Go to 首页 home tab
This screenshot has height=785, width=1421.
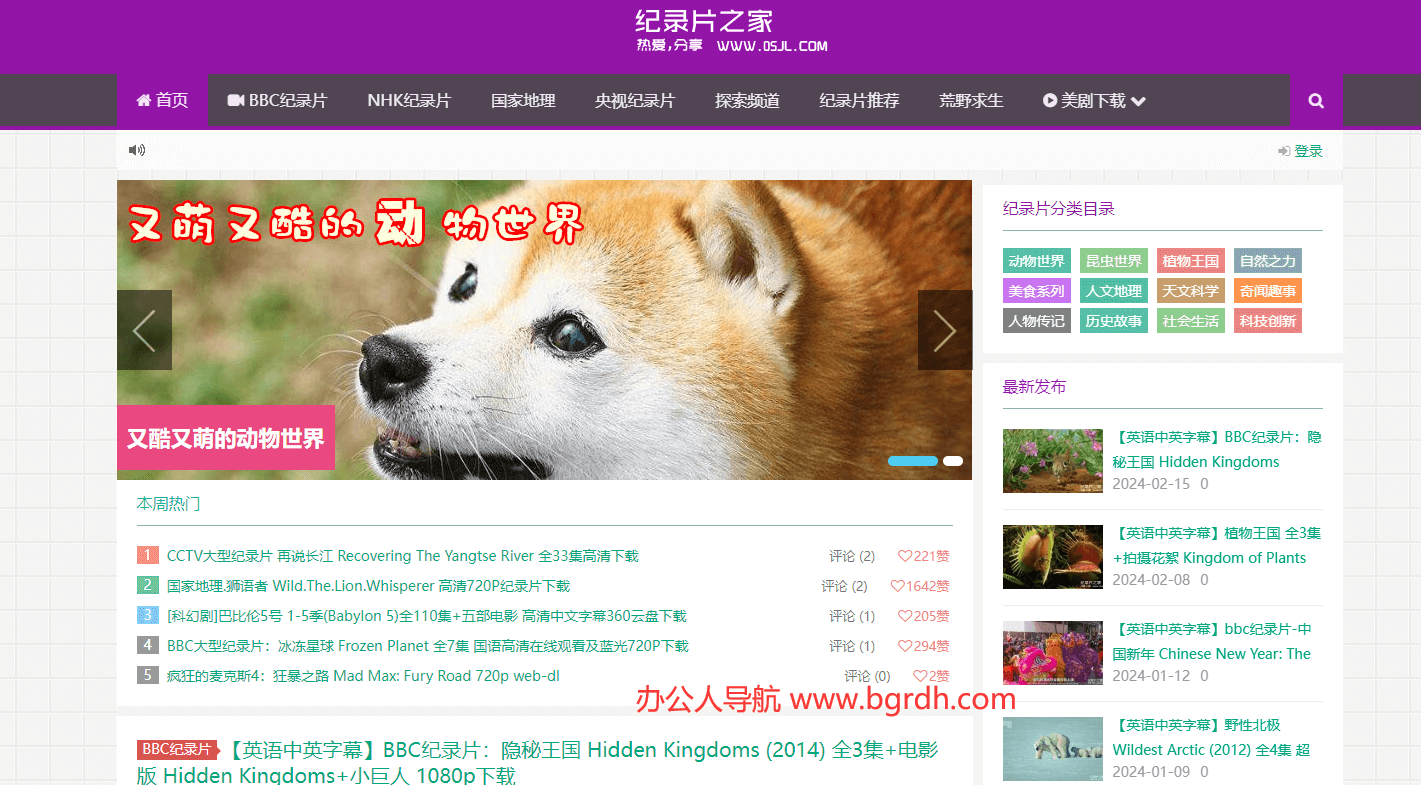click(x=162, y=100)
